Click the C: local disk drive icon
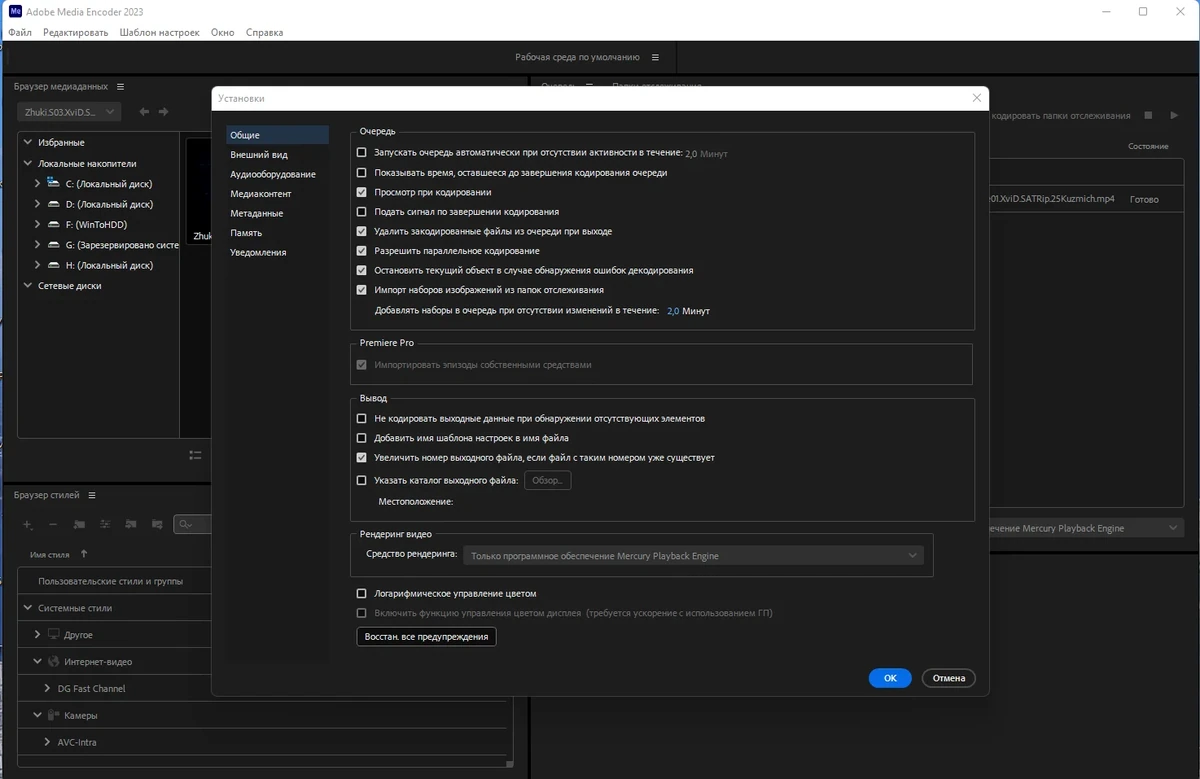This screenshot has height=779, width=1200. 53,183
